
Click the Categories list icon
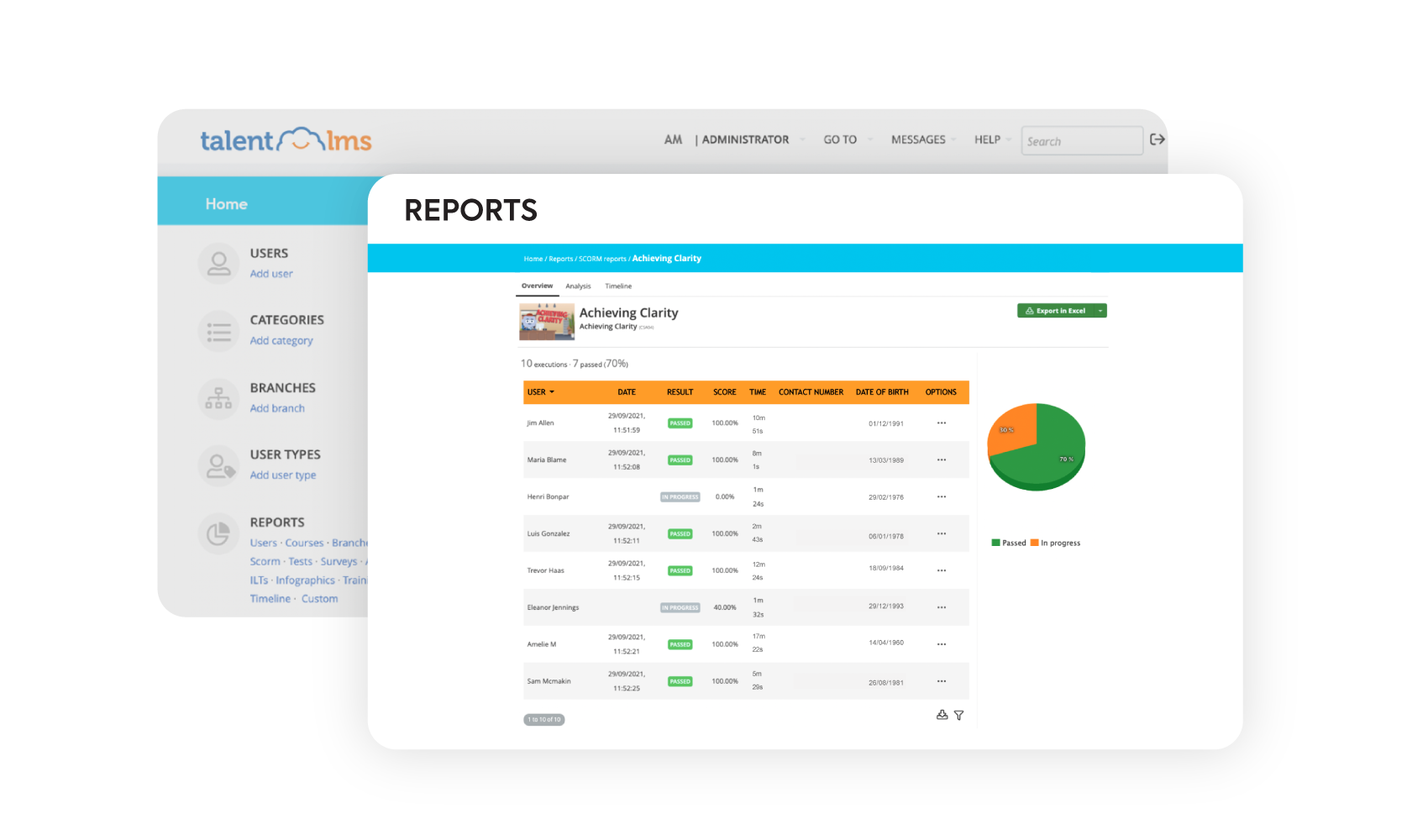218,330
